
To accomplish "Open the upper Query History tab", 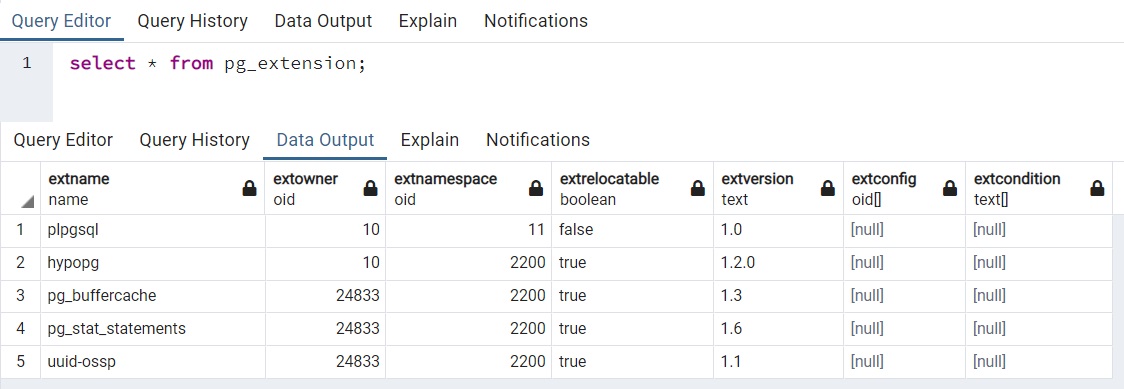I will [192, 21].
